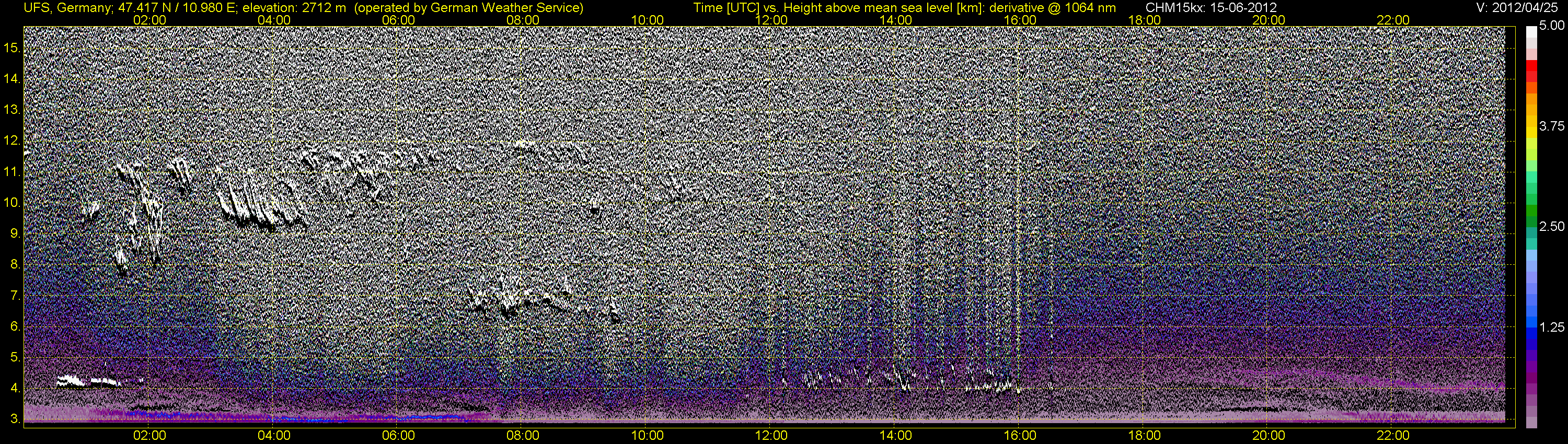Click the height axis label '14.'
This screenshot has width=1568, height=444.
(x=12, y=79)
